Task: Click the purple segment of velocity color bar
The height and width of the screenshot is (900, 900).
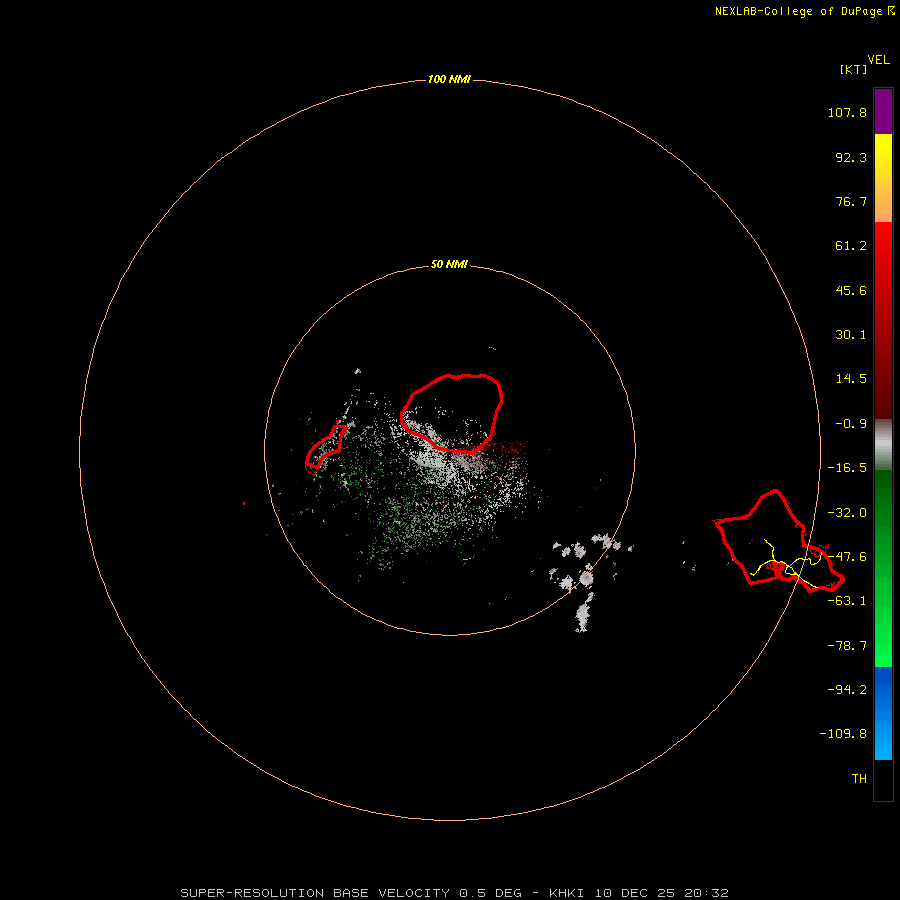Action: coord(883,111)
